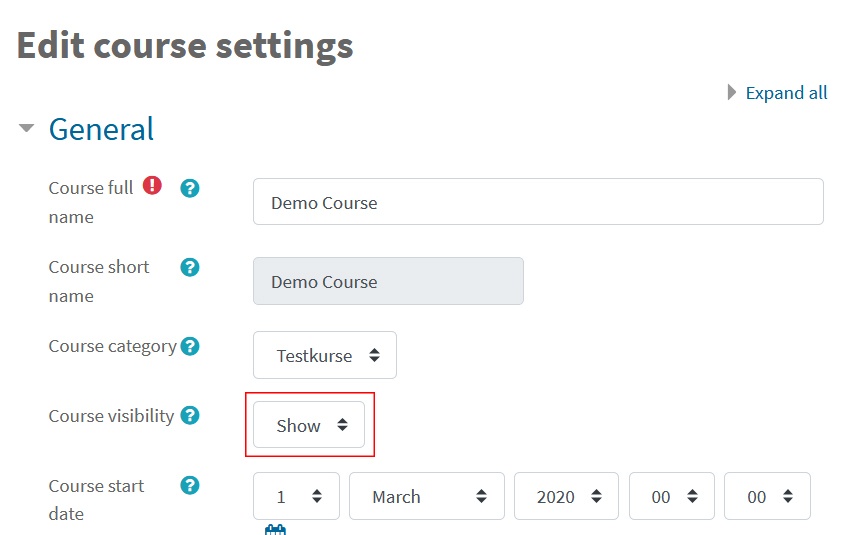Open the Testkurse course category dropdown

click(325, 355)
